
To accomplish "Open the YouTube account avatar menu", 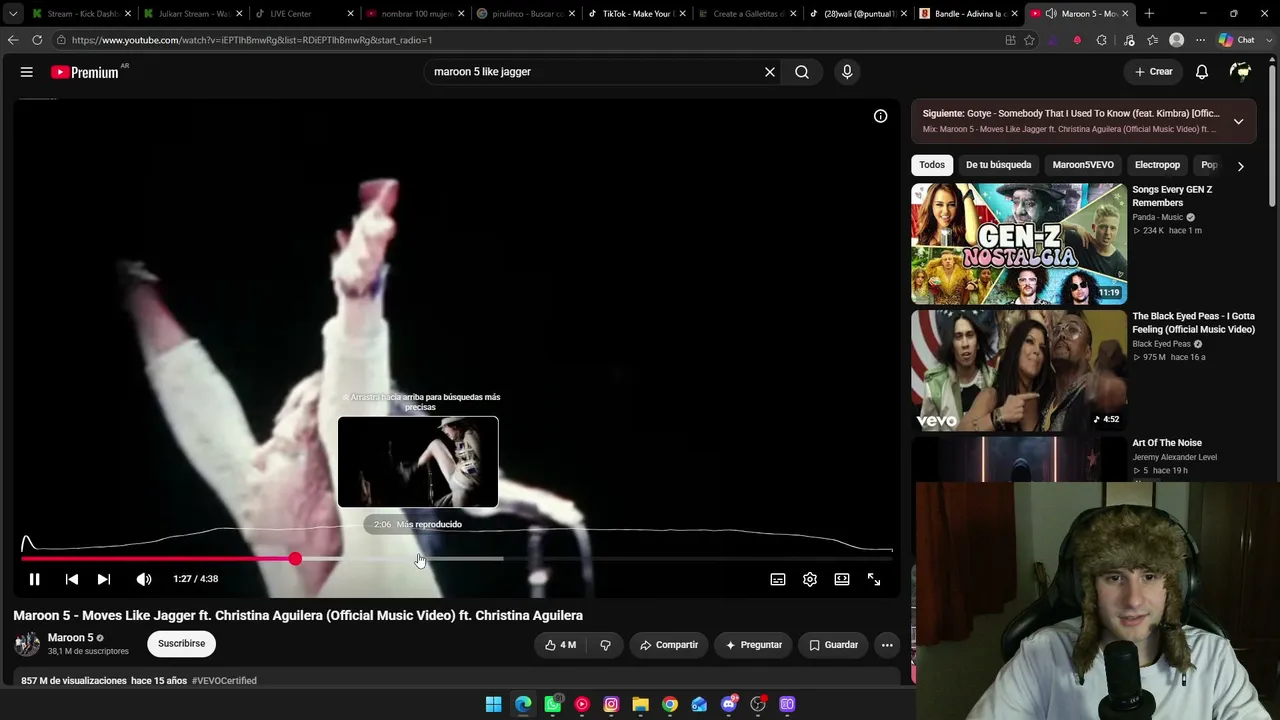I will coord(1241,72).
